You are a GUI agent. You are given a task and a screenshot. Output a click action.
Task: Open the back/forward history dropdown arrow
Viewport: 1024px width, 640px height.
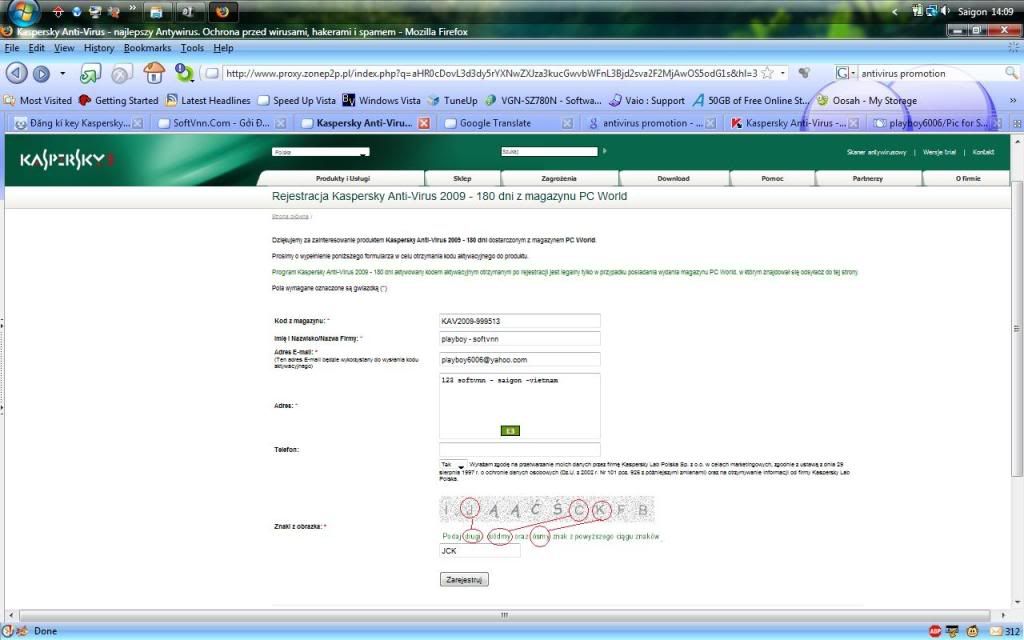pyautogui.click(x=63, y=73)
